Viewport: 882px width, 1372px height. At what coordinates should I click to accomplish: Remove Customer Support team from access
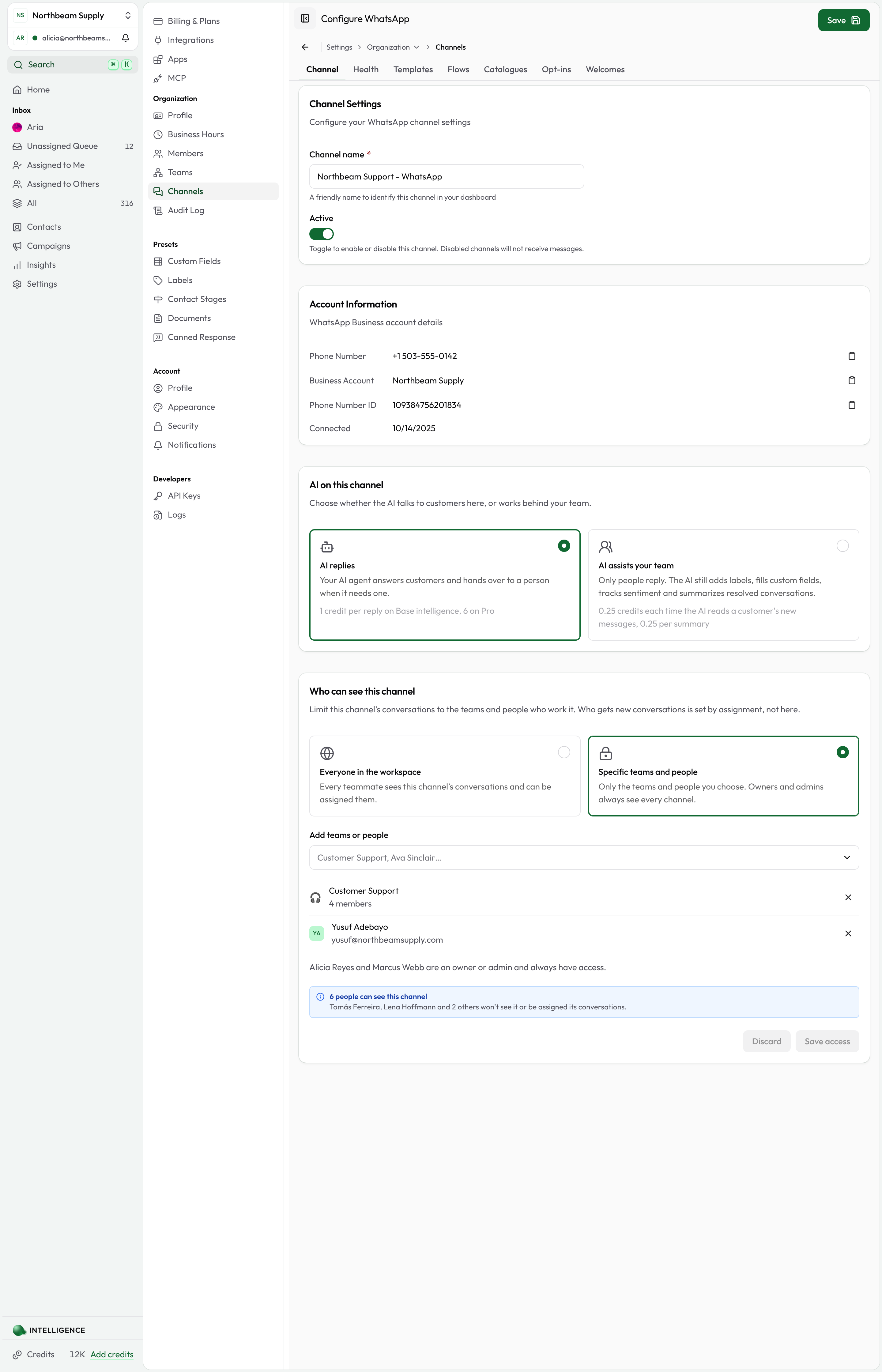point(848,897)
